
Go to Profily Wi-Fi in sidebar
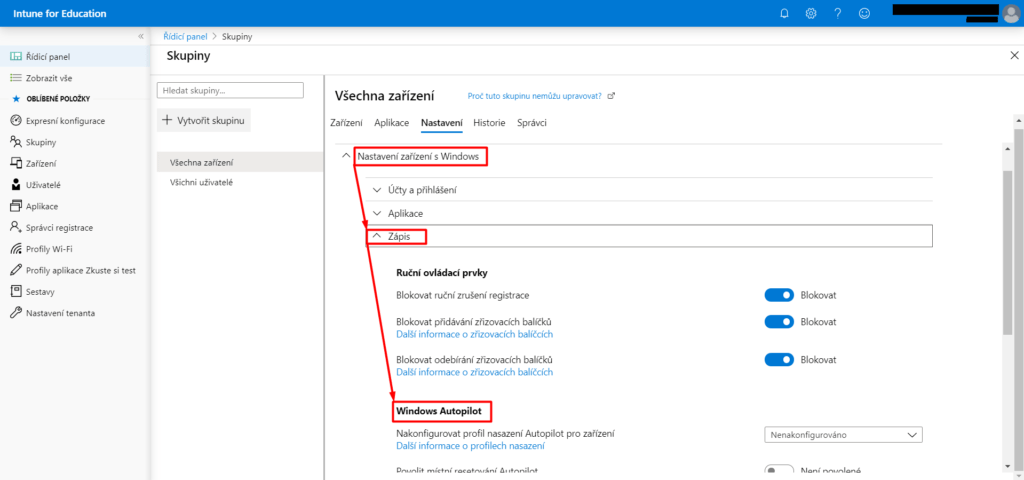tap(48, 248)
